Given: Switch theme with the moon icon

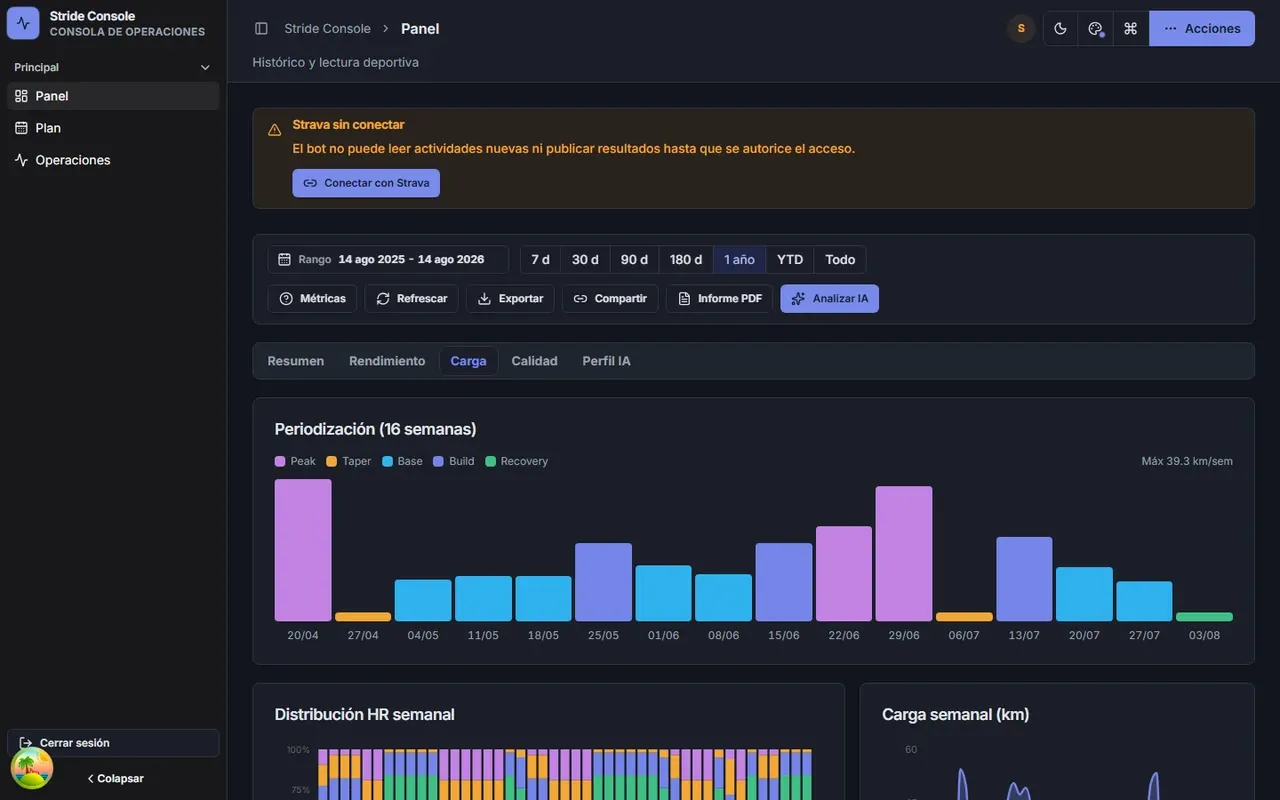Looking at the screenshot, I should [x=1061, y=29].
